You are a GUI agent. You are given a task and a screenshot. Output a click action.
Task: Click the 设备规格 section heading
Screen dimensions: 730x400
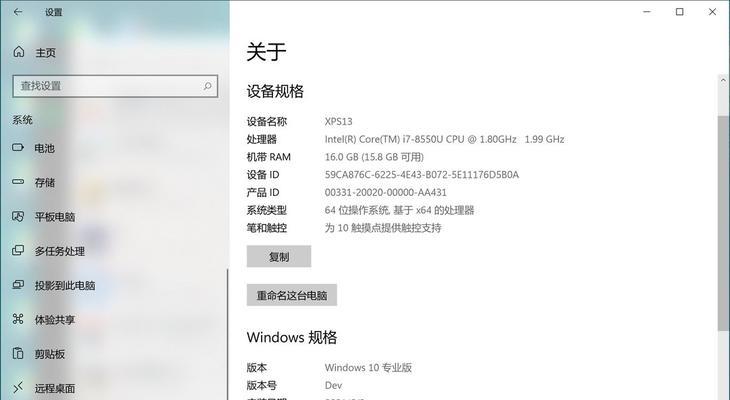click(x=275, y=91)
